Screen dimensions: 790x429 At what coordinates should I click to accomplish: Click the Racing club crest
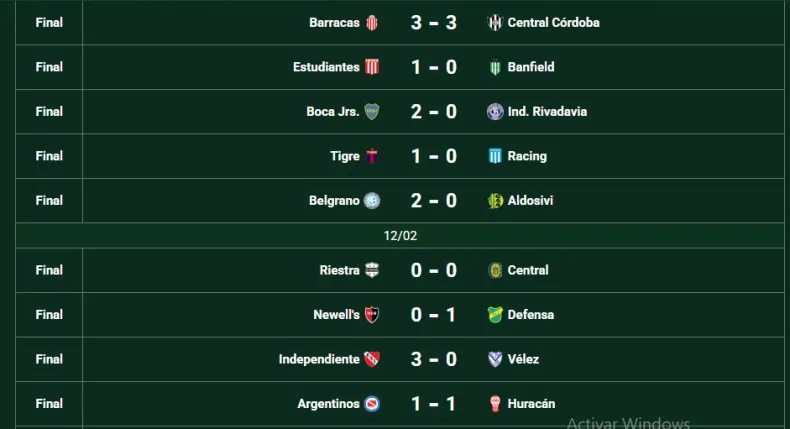coord(494,156)
